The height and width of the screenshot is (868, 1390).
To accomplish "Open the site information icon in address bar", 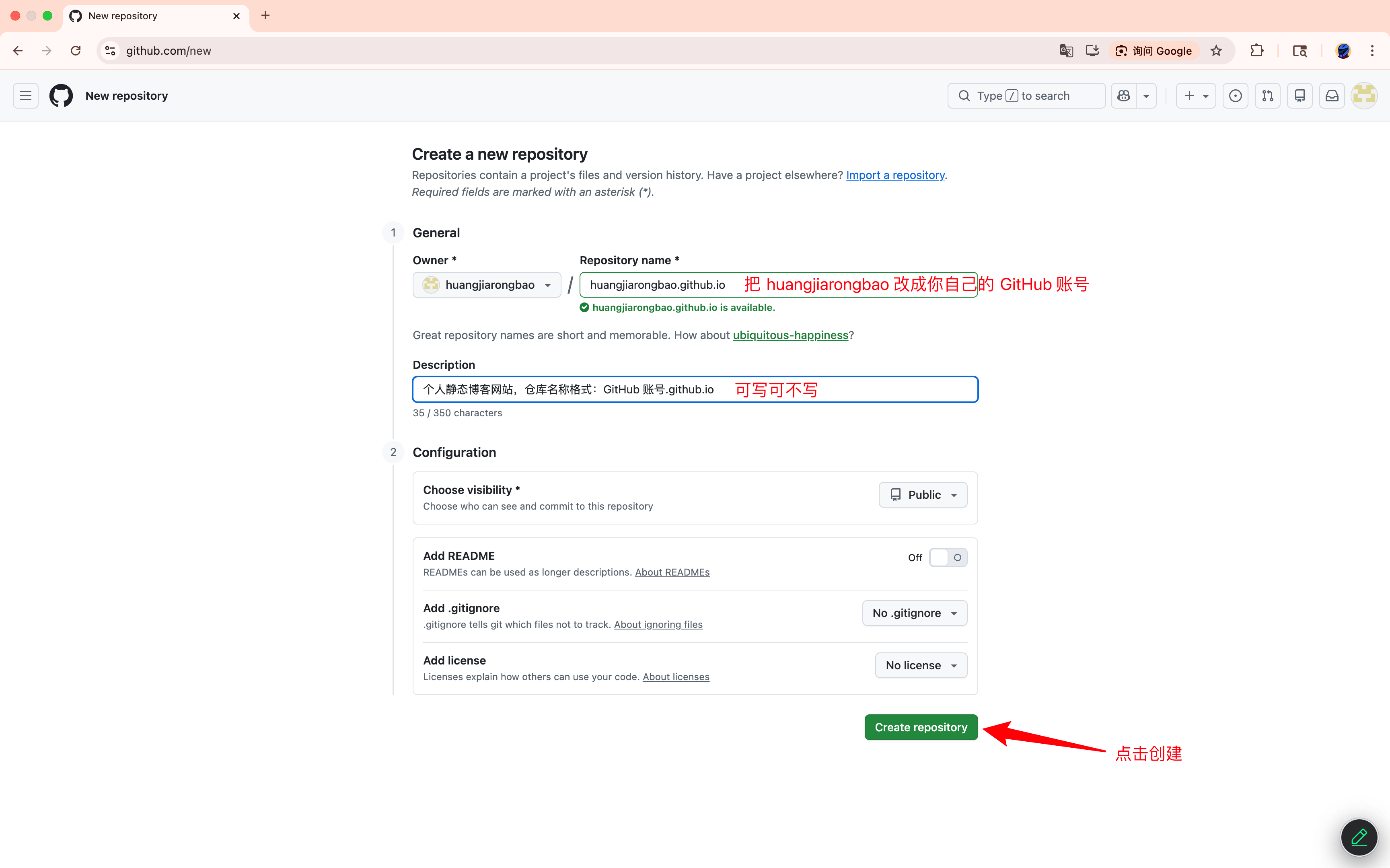I will click(110, 51).
